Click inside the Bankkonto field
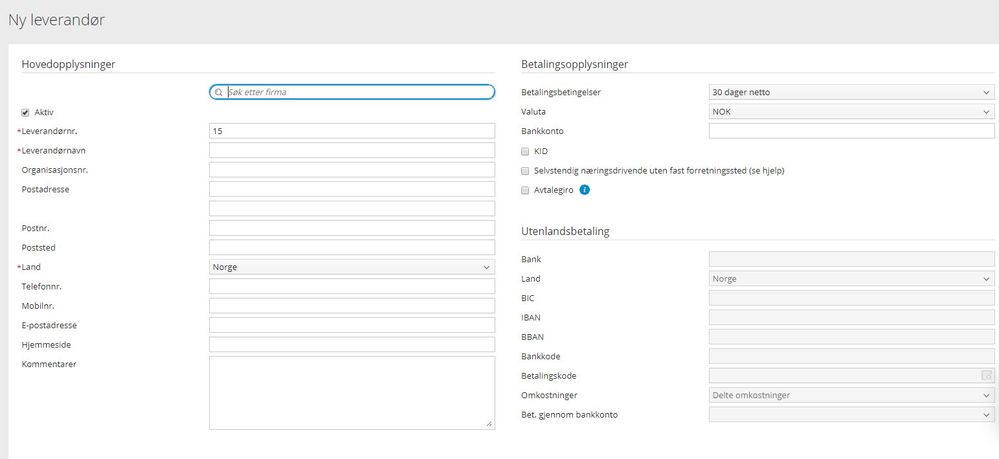Viewport: 999px width, 459px height. (851, 131)
